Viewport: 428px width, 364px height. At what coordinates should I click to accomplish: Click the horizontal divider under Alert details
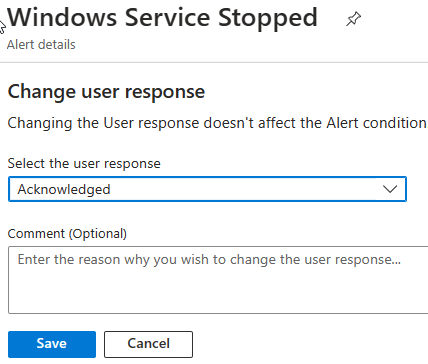pos(214,62)
